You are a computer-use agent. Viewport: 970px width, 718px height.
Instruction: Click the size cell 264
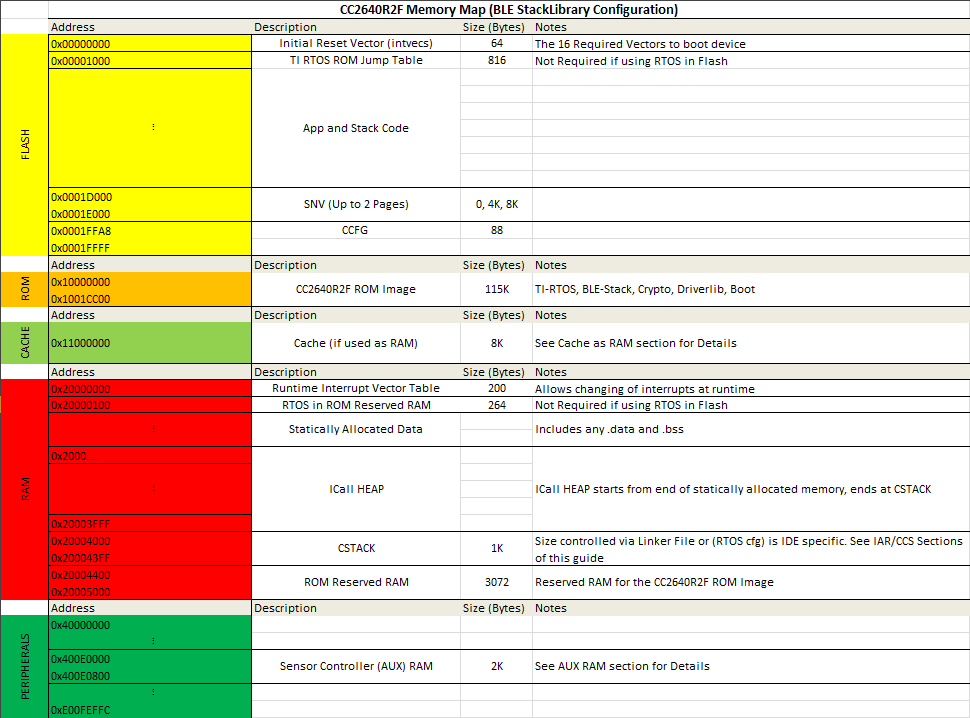pyautogui.click(x=497, y=405)
